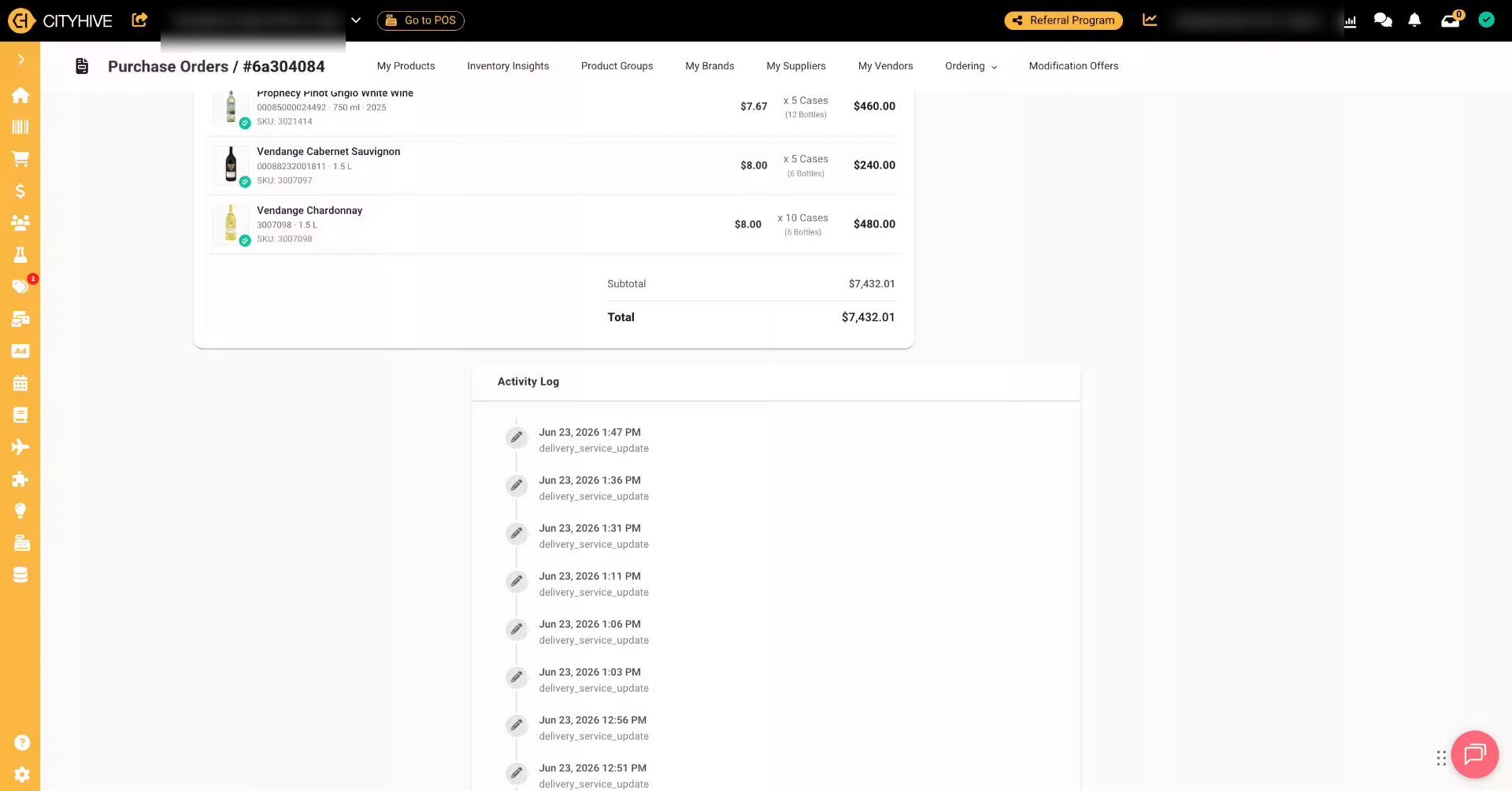Click the Go to POS button
1512x791 pixels.
[x=421, y=20]
